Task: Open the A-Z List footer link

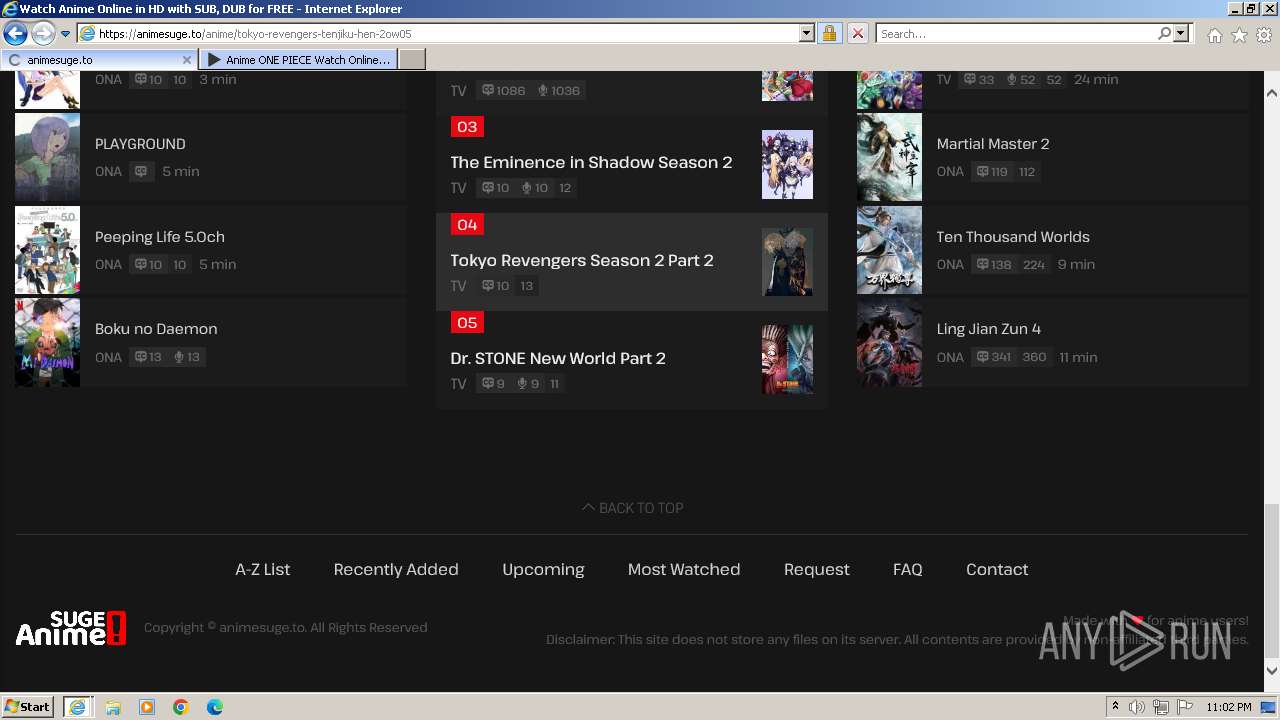Action: [263, 569]
